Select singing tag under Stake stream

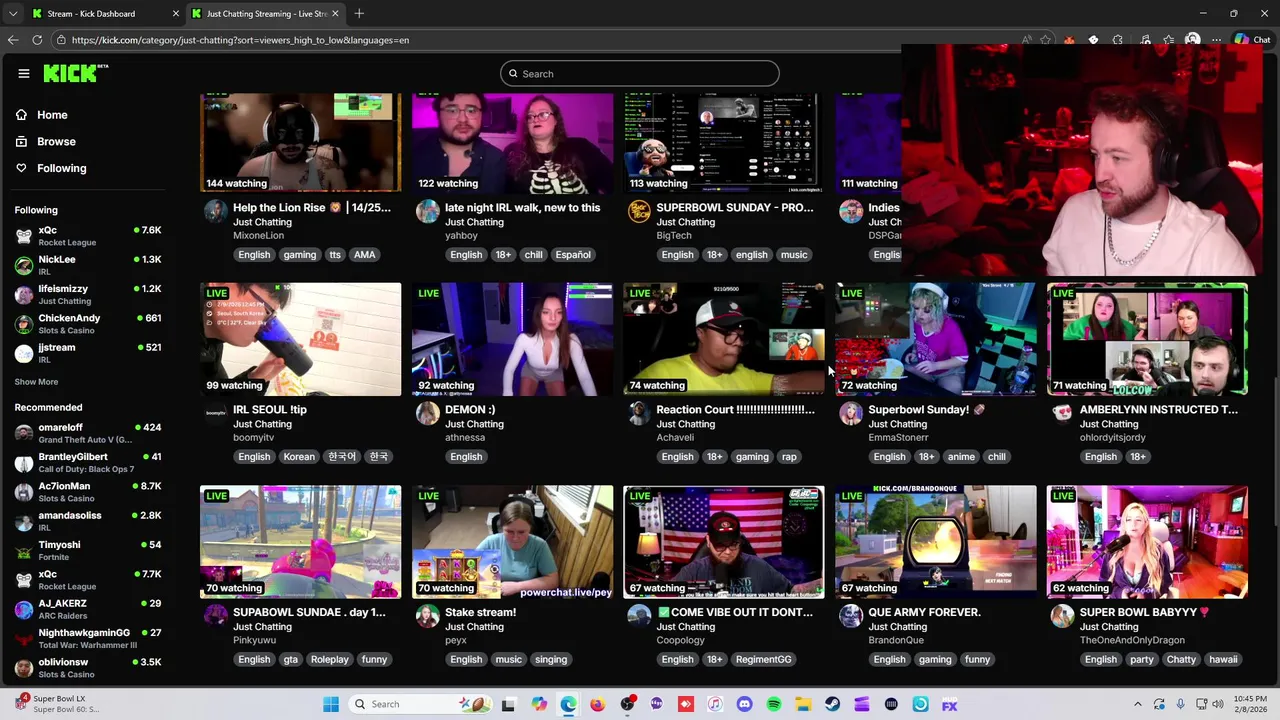551,660
